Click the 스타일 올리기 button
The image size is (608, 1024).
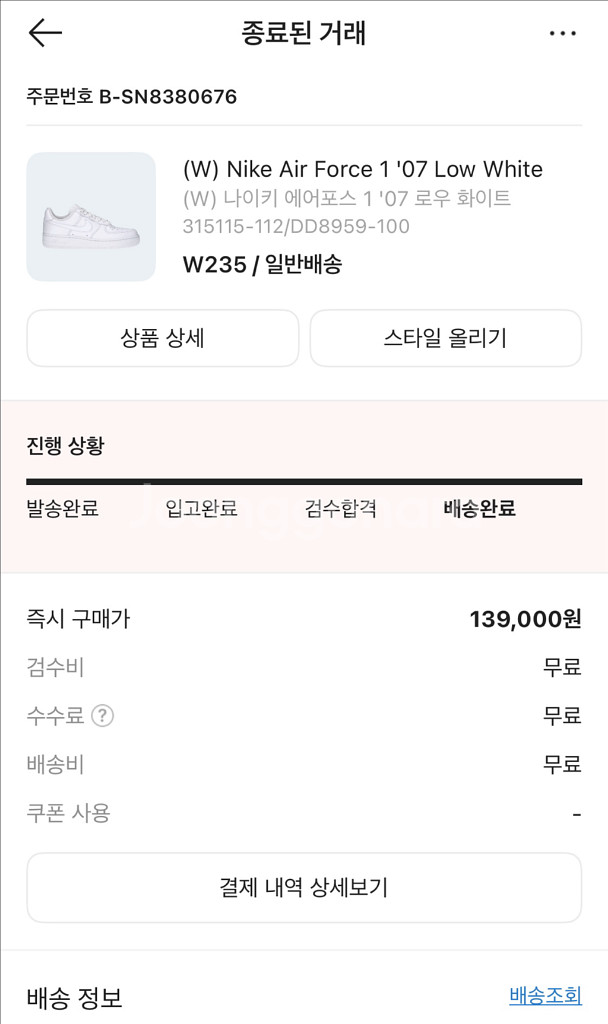click(445, 338)
